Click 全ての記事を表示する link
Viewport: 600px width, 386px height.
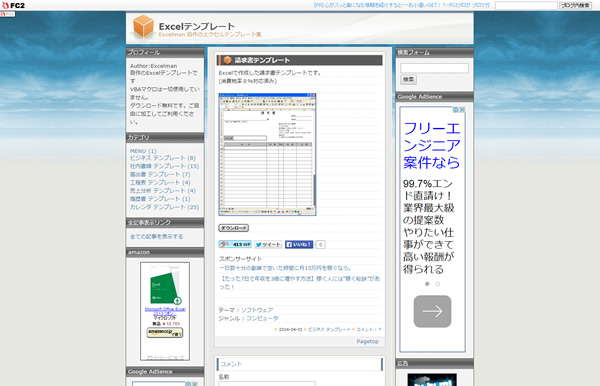pos(157,236)
